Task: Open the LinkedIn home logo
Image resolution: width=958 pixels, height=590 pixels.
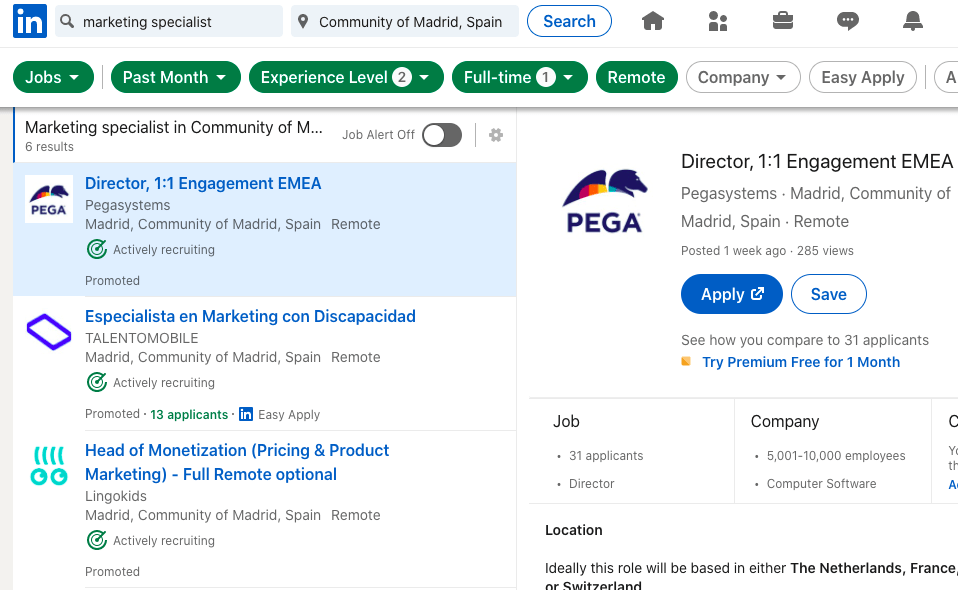Action: [x=30, y=21]
